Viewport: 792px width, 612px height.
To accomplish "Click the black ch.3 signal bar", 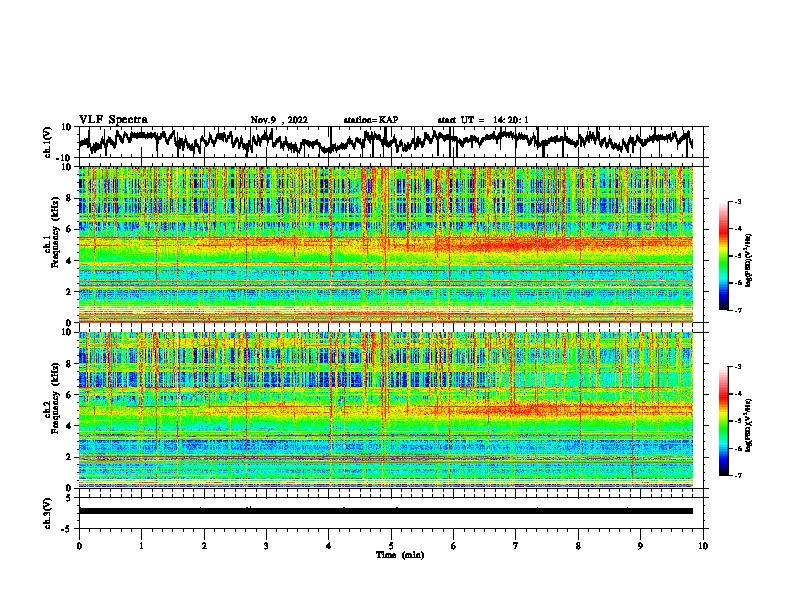I will (x=386, y=511).
